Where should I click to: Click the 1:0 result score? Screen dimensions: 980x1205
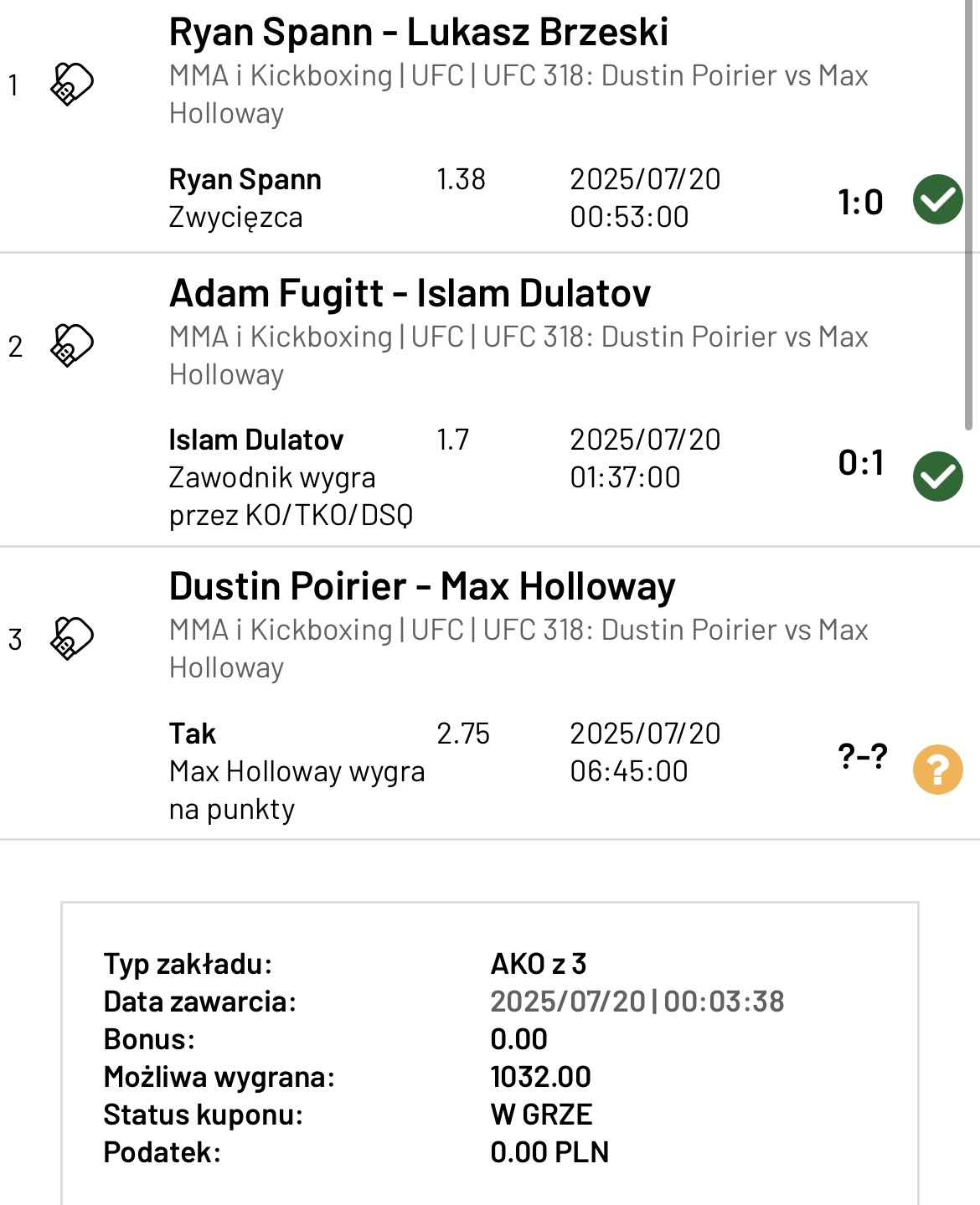pos(860,202)
